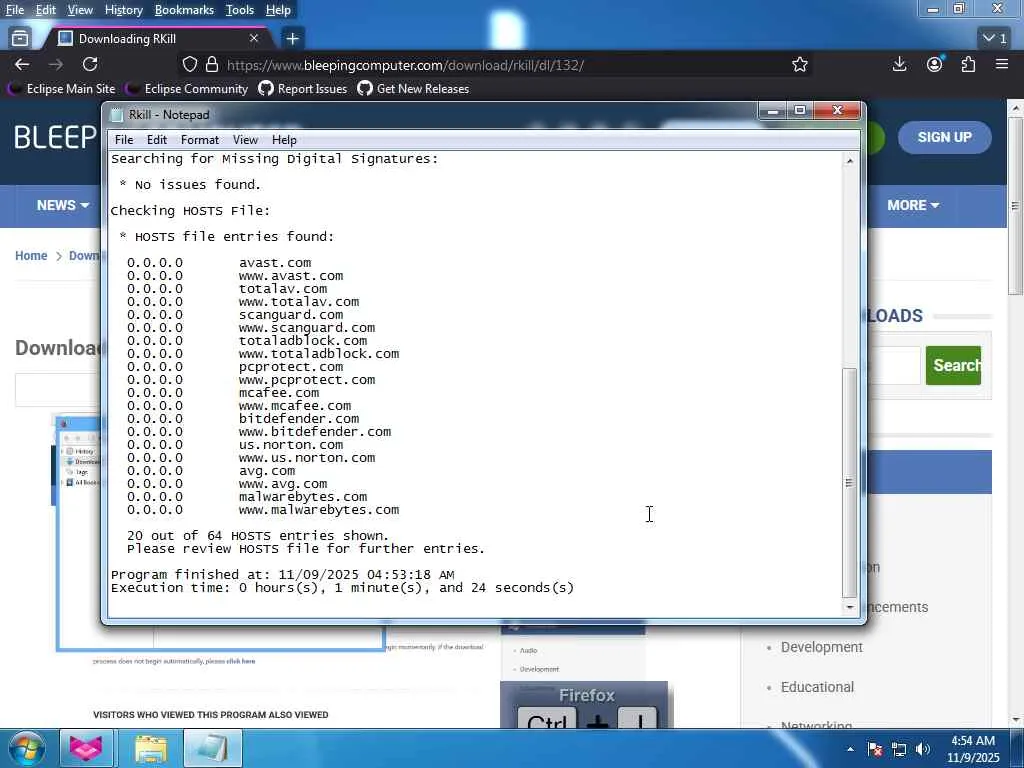1024x768 pixels.
Task: Open the list all tabs dropdown
Action: pos(995,39)
